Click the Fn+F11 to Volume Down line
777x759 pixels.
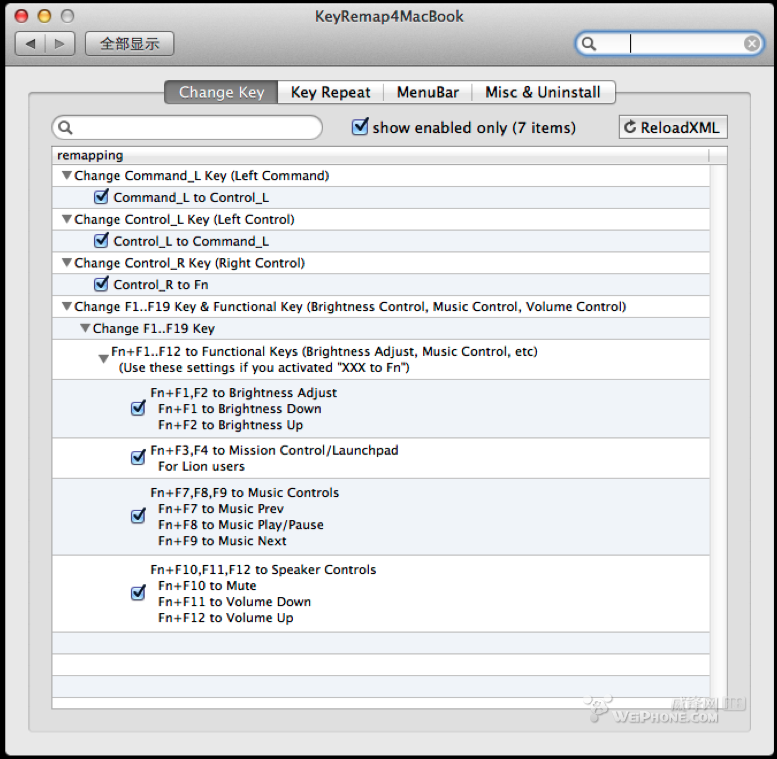coord(234,602)
